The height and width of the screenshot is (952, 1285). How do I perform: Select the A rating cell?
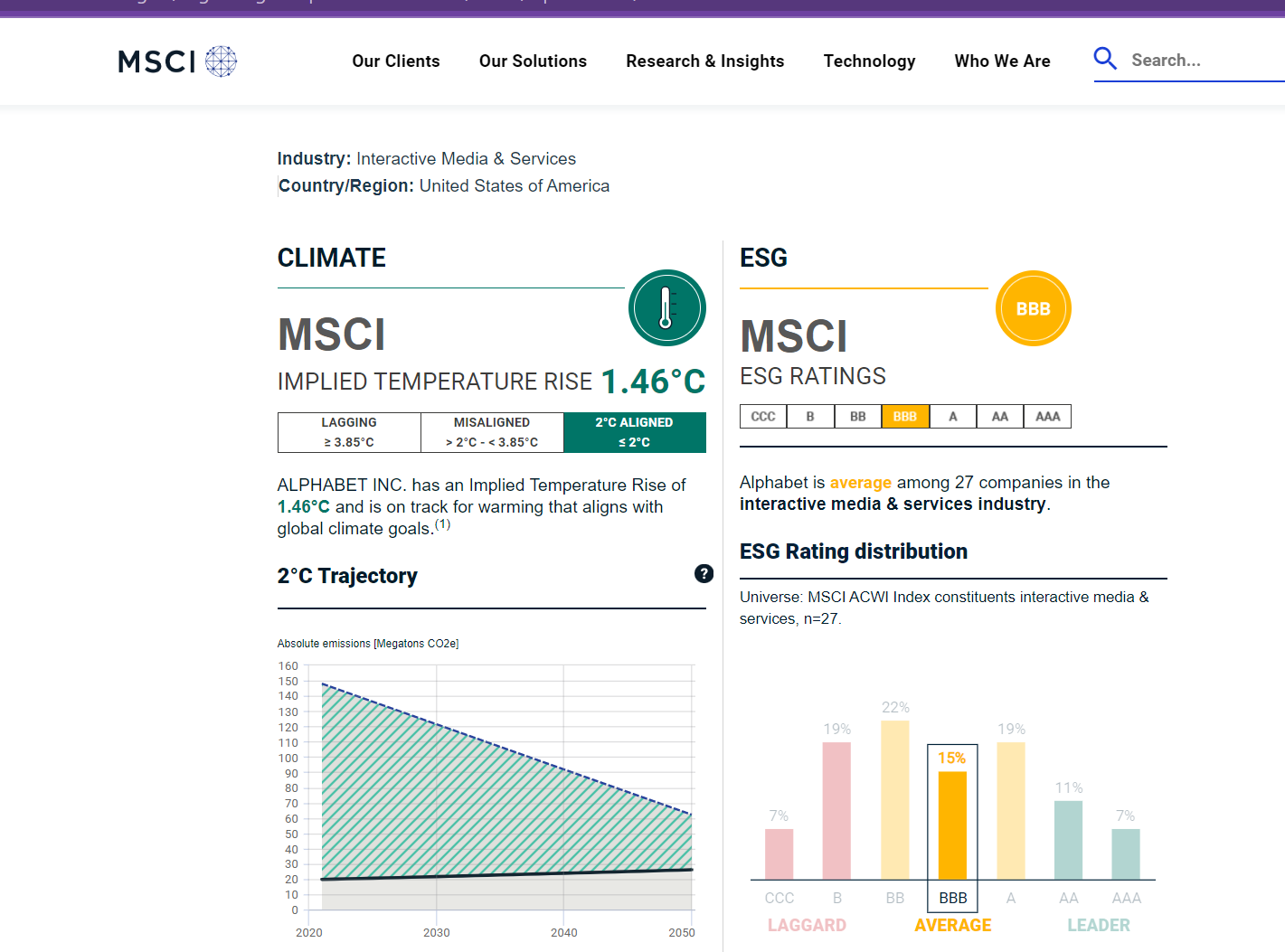(x=953, y=417)
